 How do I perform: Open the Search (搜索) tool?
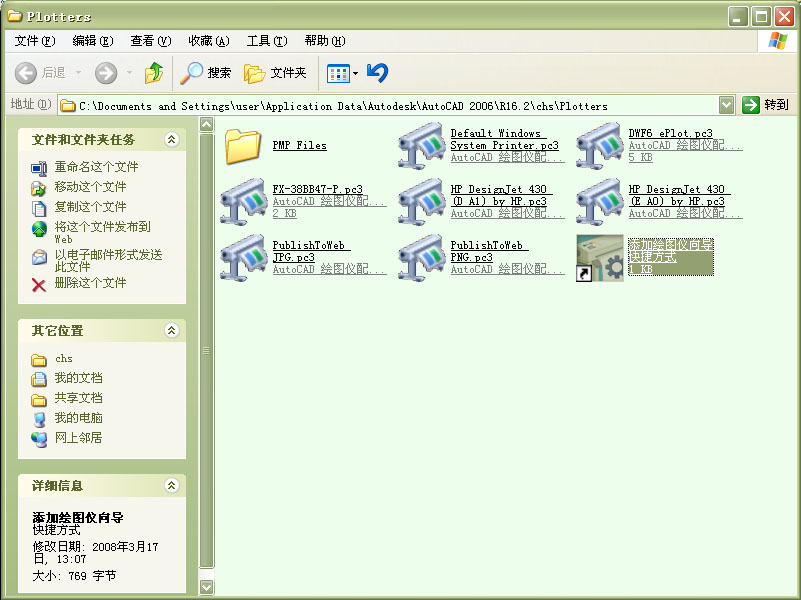[x=206, y=73]
